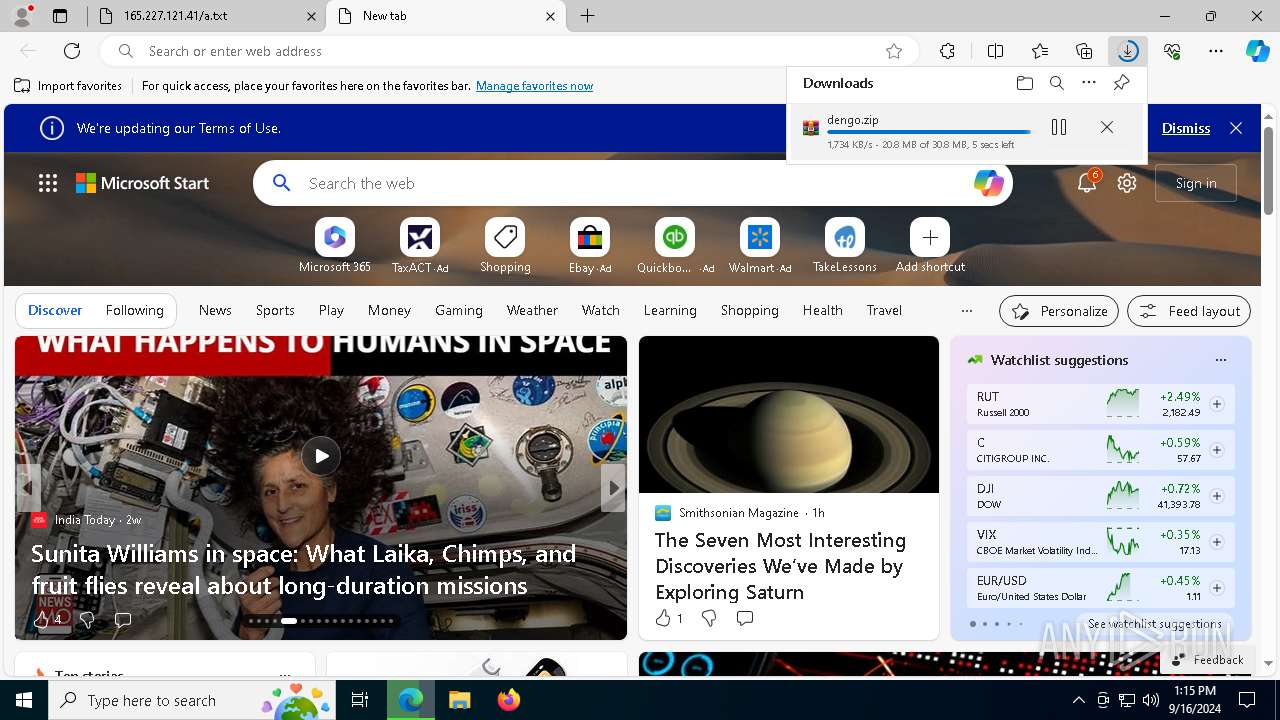Add this page to favorites star

pyautogui.click(x=894, y=51)
